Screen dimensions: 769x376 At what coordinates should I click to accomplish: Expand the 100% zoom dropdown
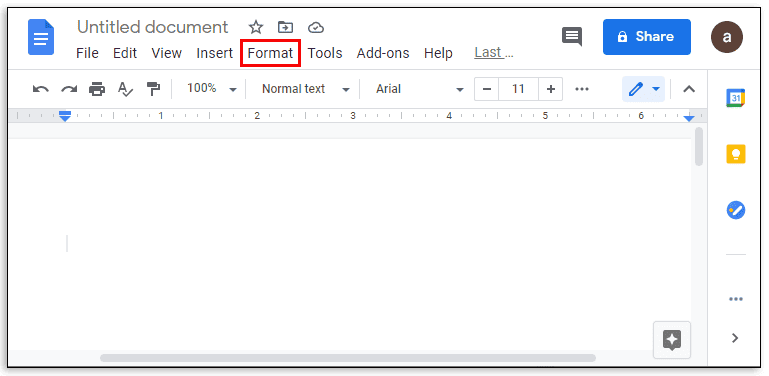(x=212, y=89)
